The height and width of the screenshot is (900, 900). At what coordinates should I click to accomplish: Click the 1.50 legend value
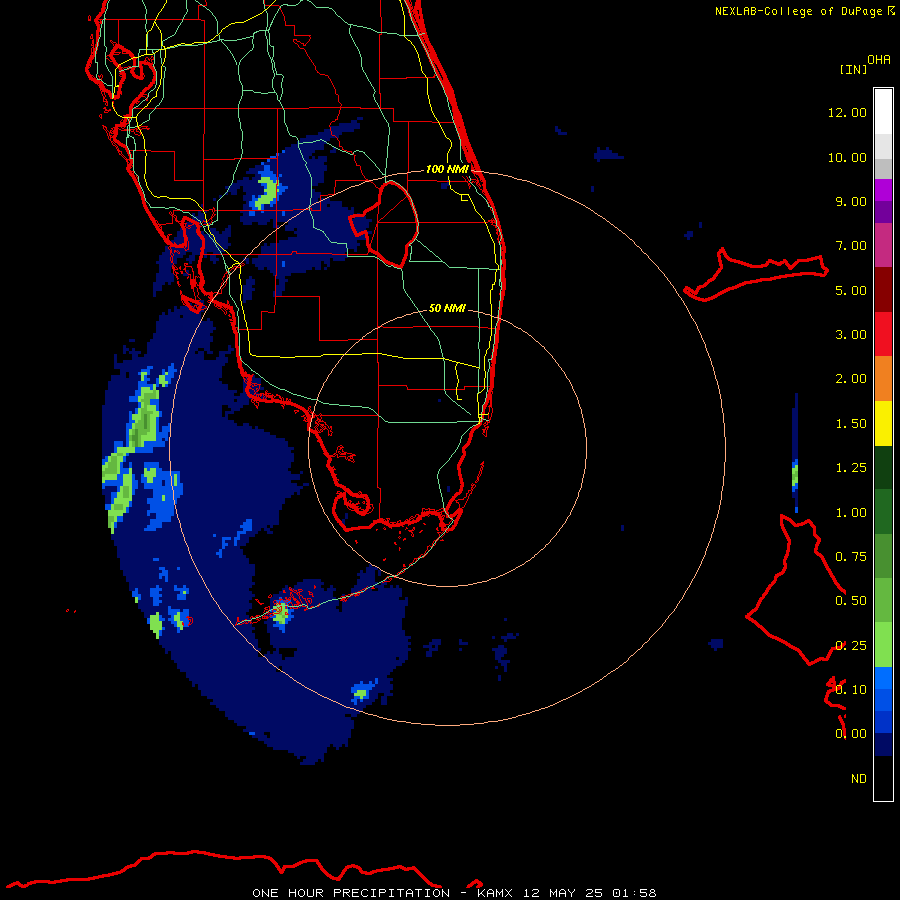tap(851, 424)
